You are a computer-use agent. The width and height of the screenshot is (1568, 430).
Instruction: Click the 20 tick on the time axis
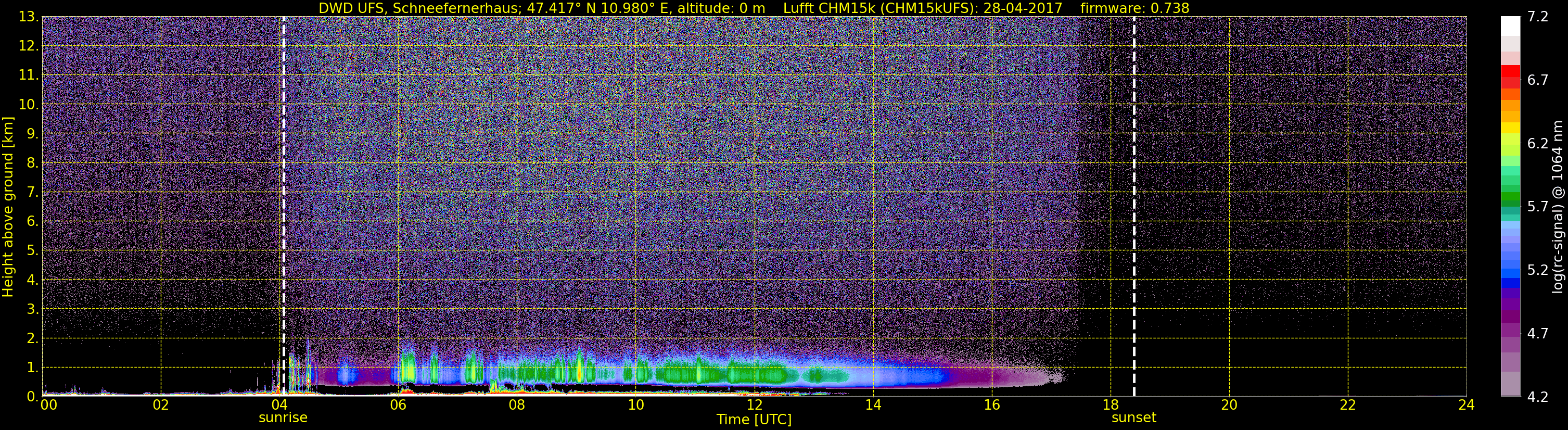pos(1229,405)
